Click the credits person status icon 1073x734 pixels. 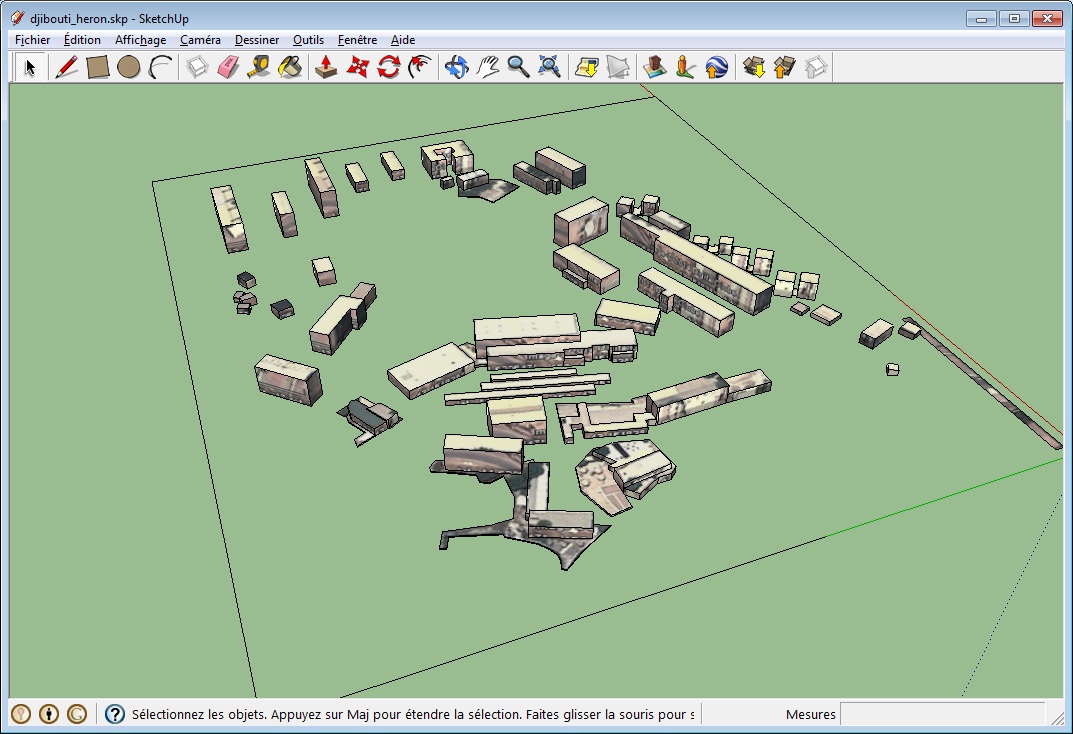(x=49, y=714)
